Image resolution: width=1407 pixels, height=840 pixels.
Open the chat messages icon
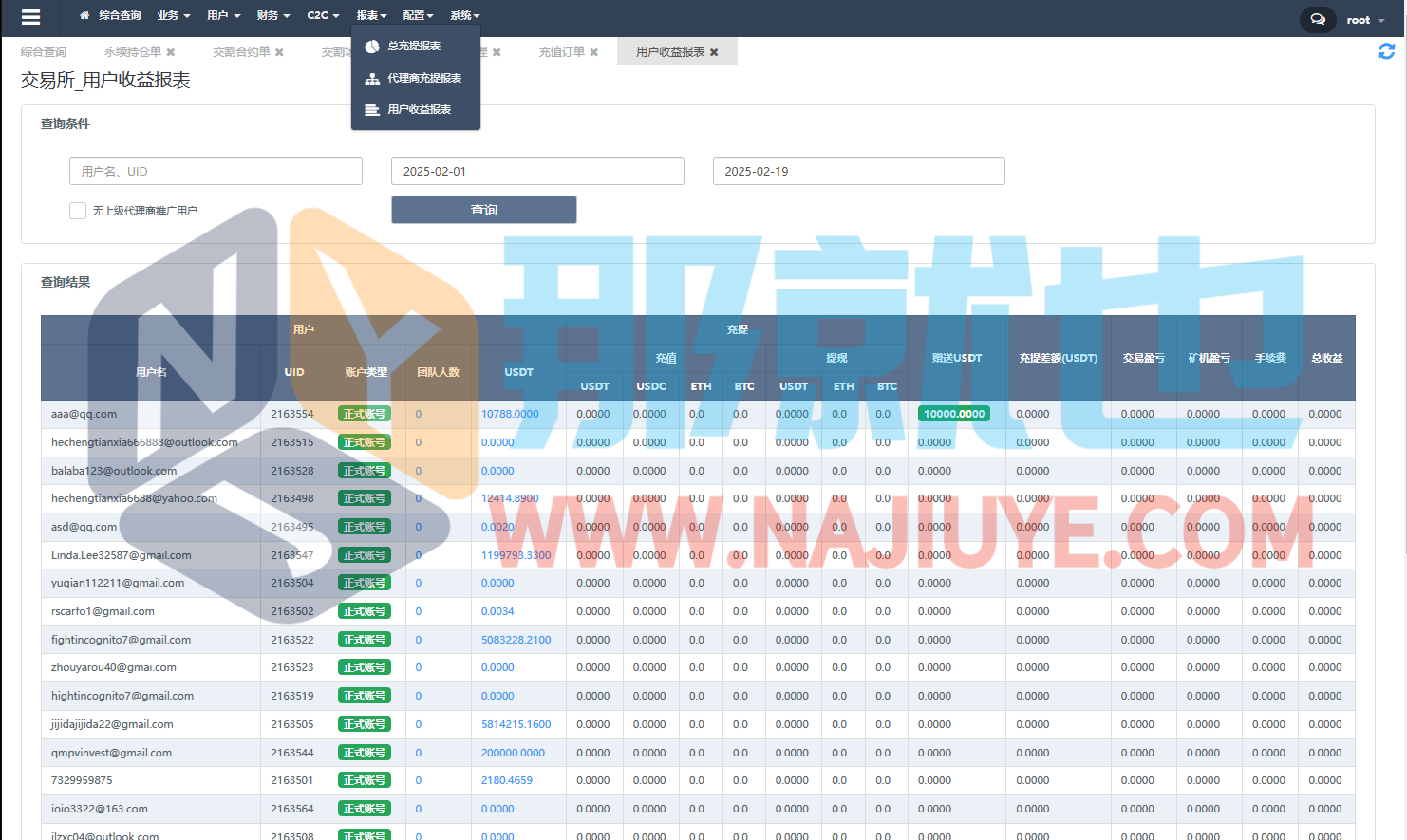[1317, 19]
